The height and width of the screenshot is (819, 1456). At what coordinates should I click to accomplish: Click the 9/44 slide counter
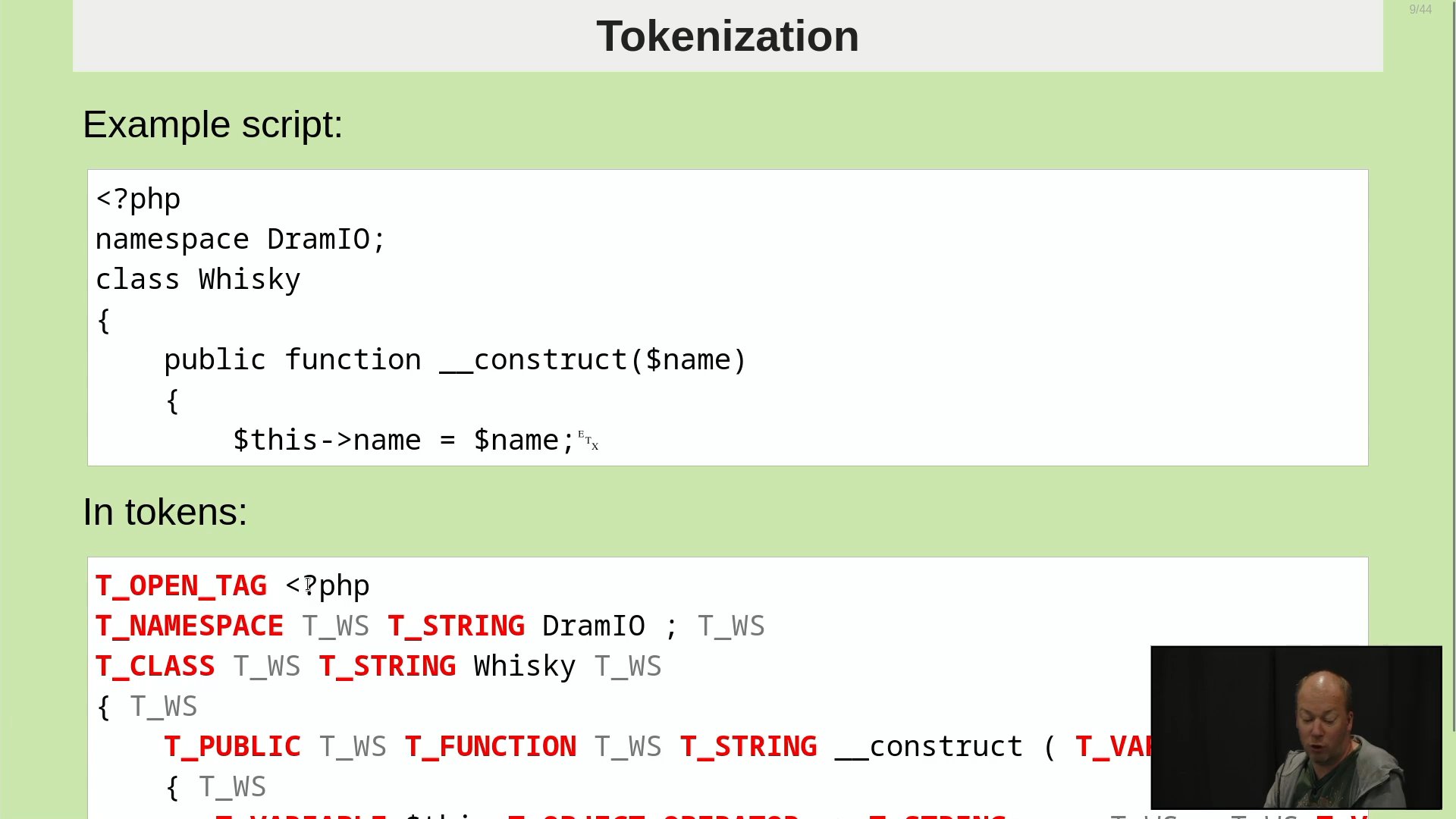click(x=1420, y=10)
